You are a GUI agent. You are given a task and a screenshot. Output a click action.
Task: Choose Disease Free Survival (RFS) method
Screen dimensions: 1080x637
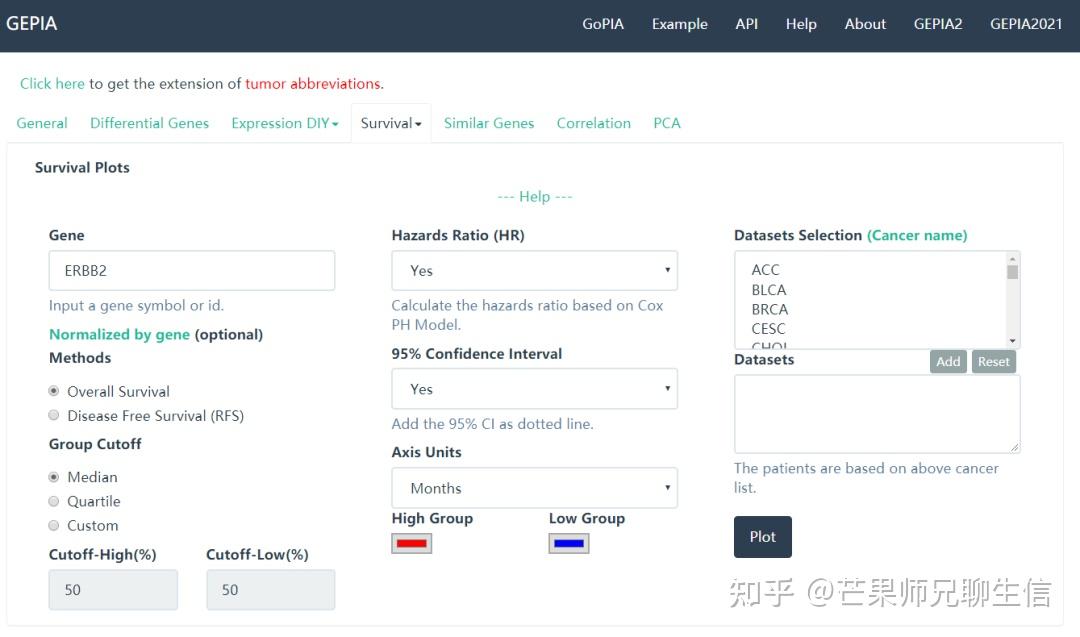54,415
